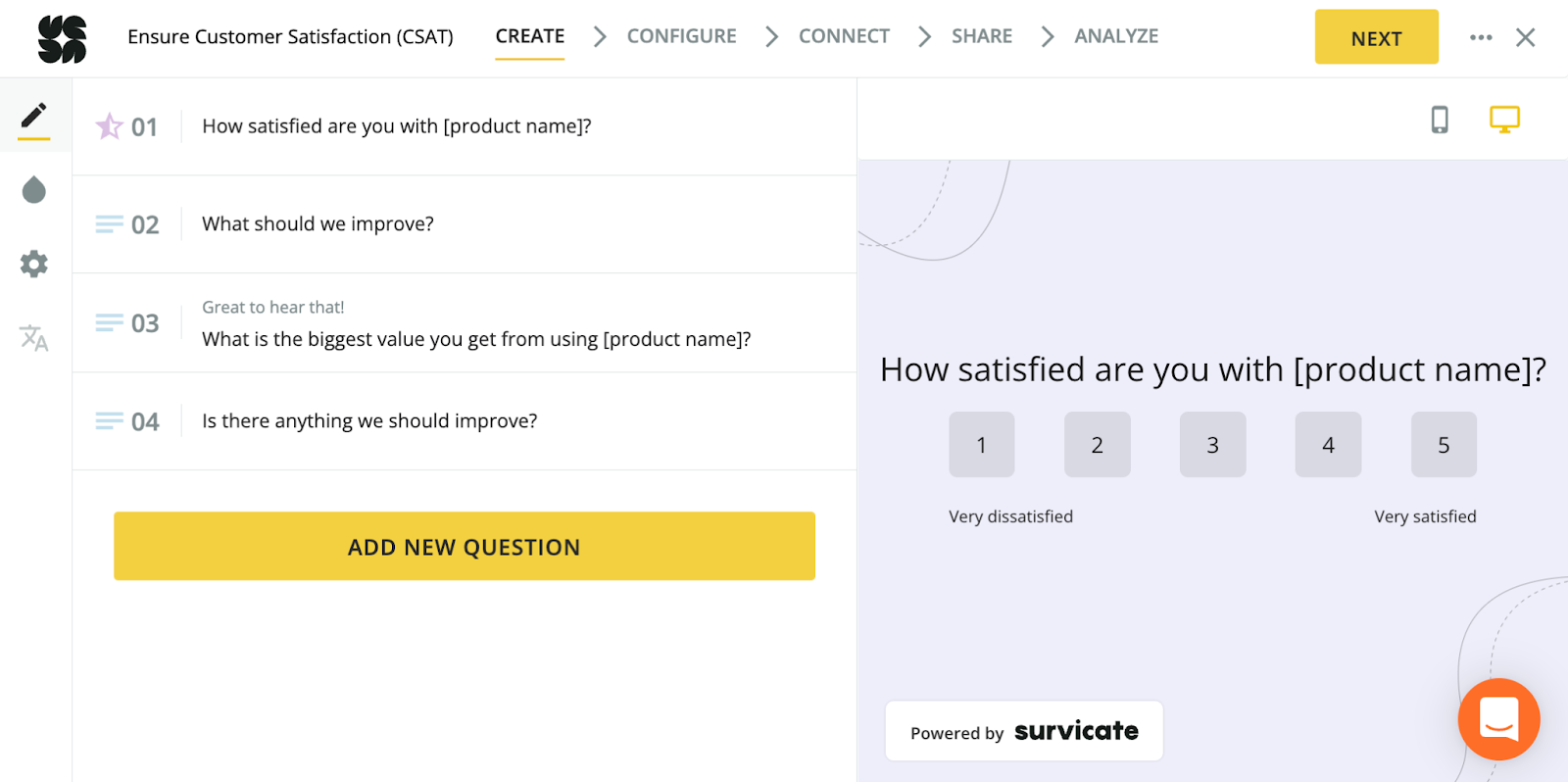Viewport: 1568px width, 782px height.
Task: Choose rating 3 in survey preview
Action: coord(1212,445)
